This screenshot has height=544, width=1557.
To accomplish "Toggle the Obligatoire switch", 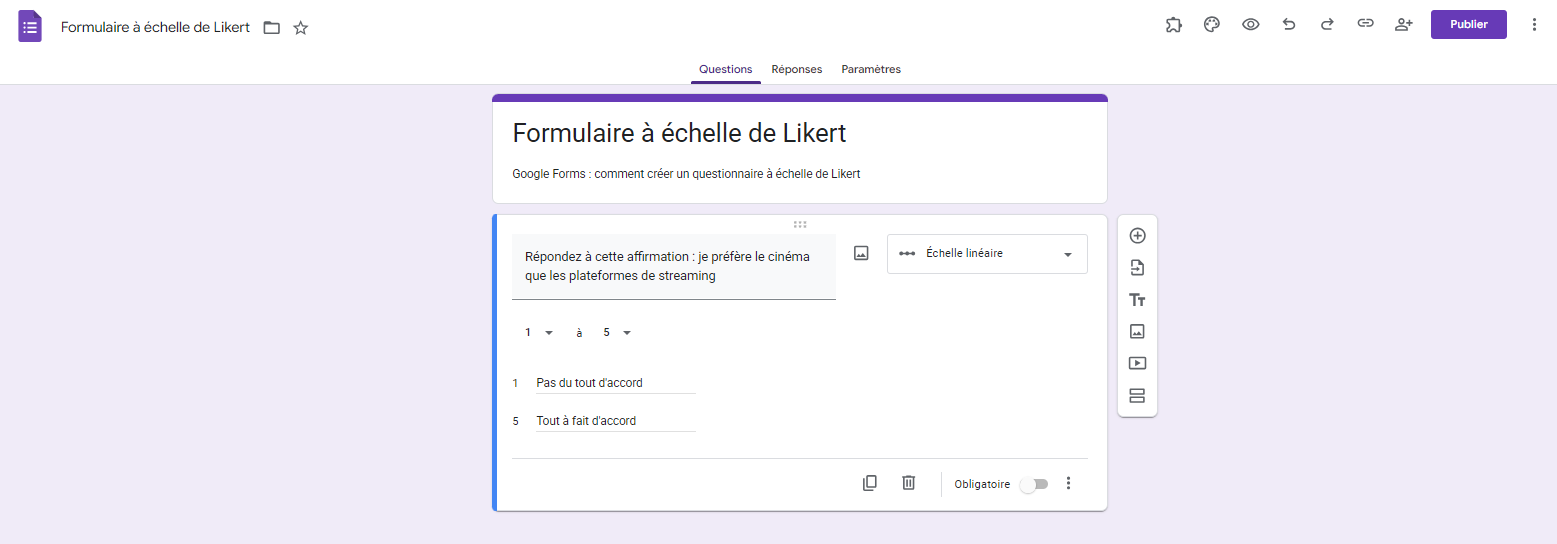I will click(1034, 484).
